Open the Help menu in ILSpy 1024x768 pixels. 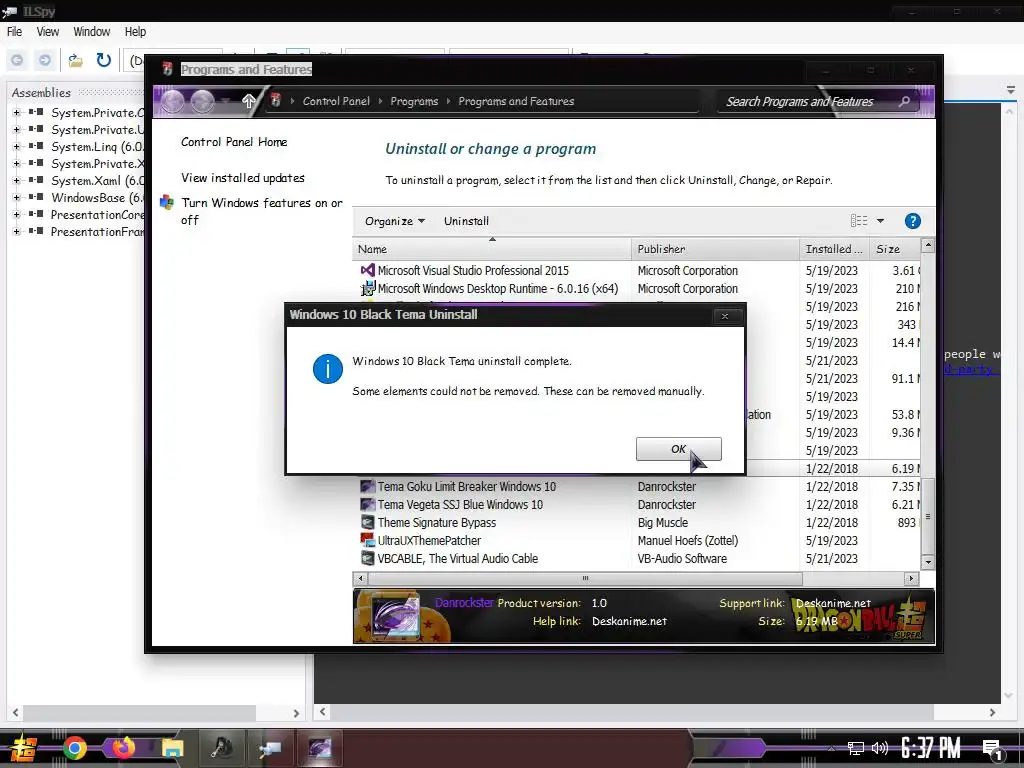135,31
